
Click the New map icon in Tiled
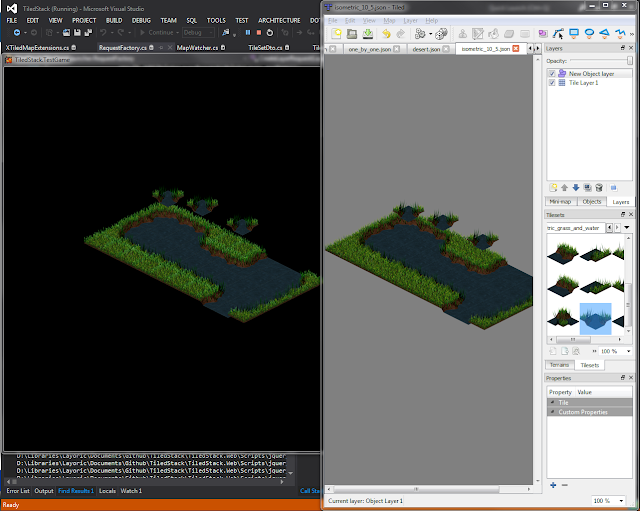(x=338, y=33)
